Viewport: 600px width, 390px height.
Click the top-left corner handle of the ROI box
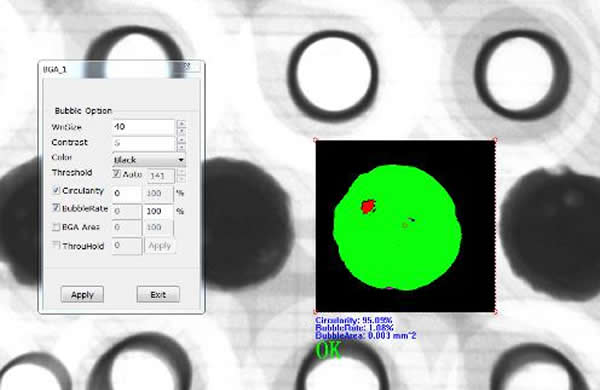click(x=315, y=140)
